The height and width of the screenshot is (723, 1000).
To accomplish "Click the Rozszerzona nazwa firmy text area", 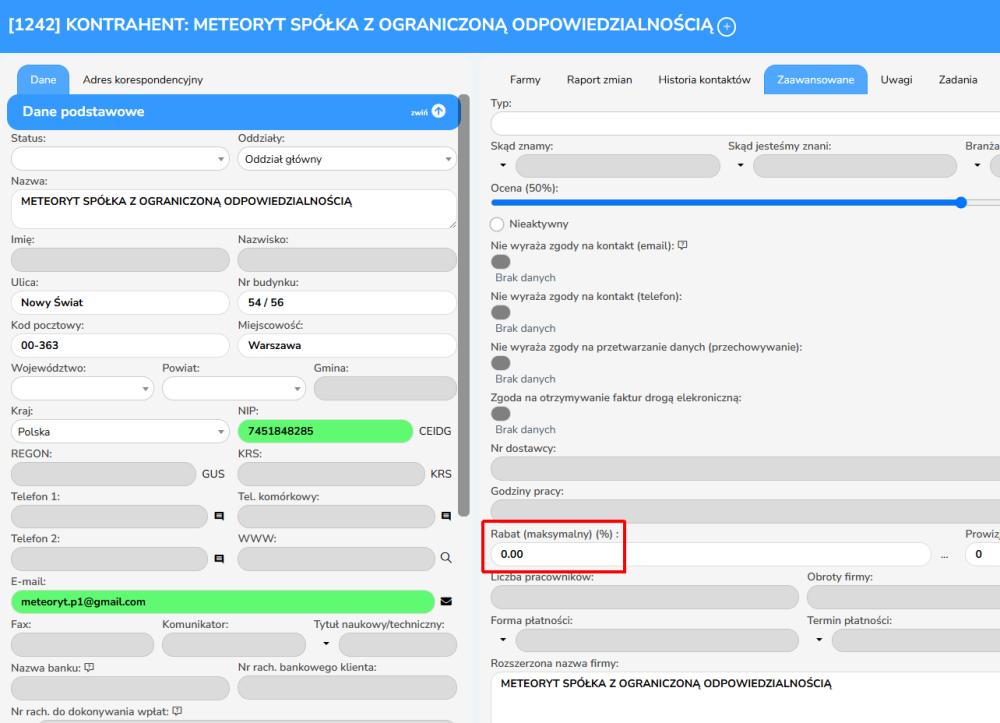I will [745, 697].
